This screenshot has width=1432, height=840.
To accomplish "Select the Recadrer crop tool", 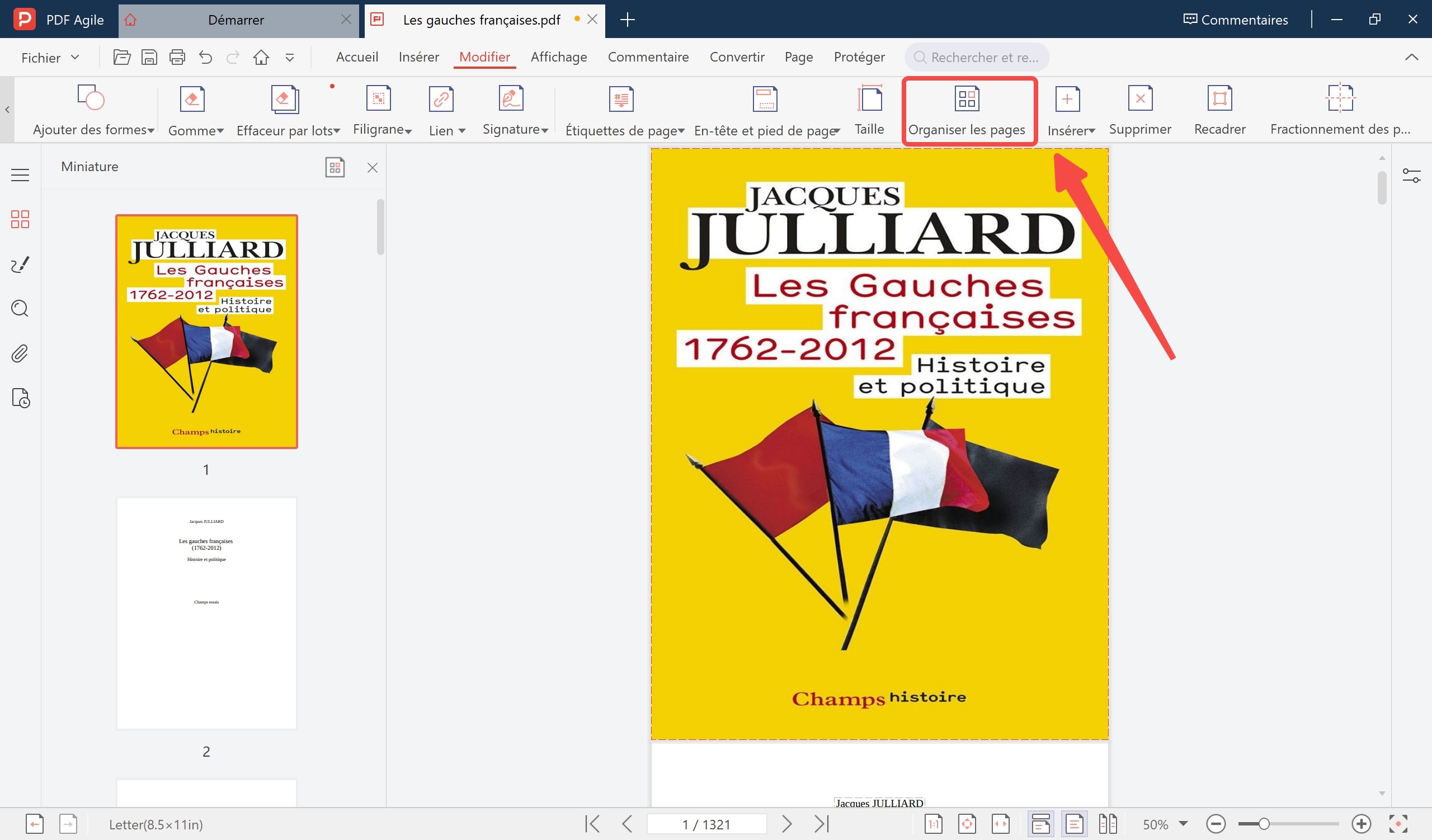I will coord(1219,111).
